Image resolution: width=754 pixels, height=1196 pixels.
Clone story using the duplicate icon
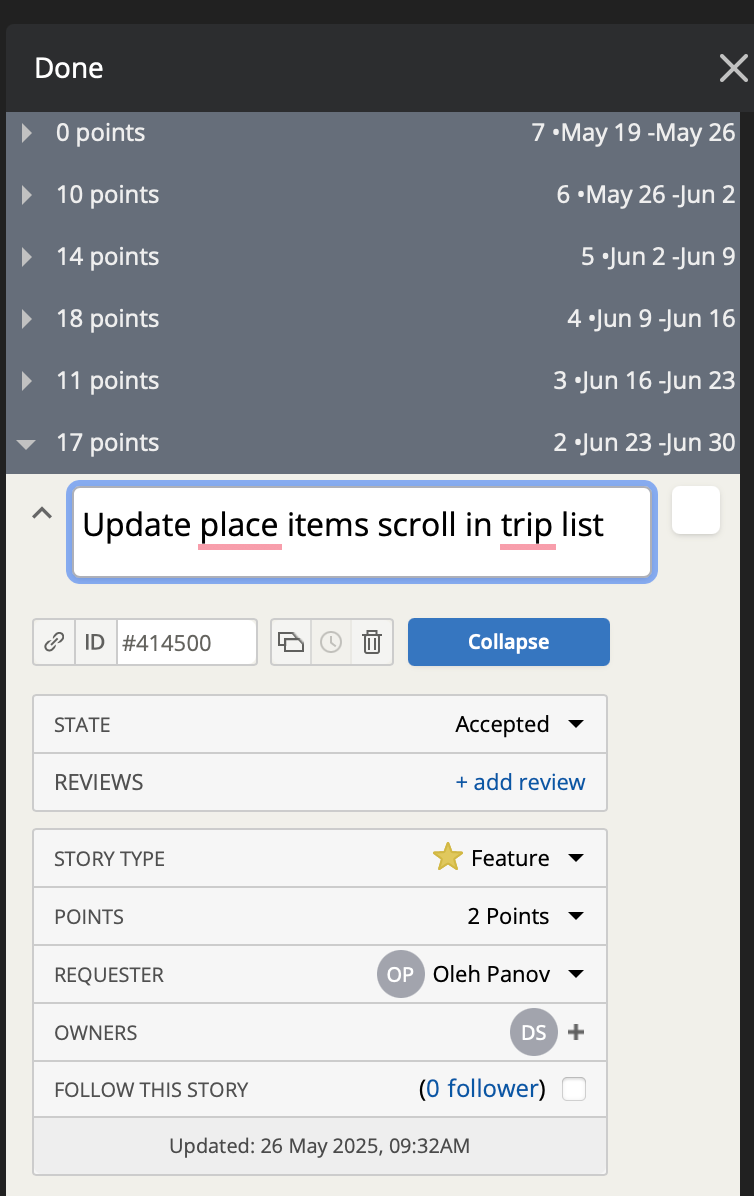pyautogui.click(x=291, y=642)
